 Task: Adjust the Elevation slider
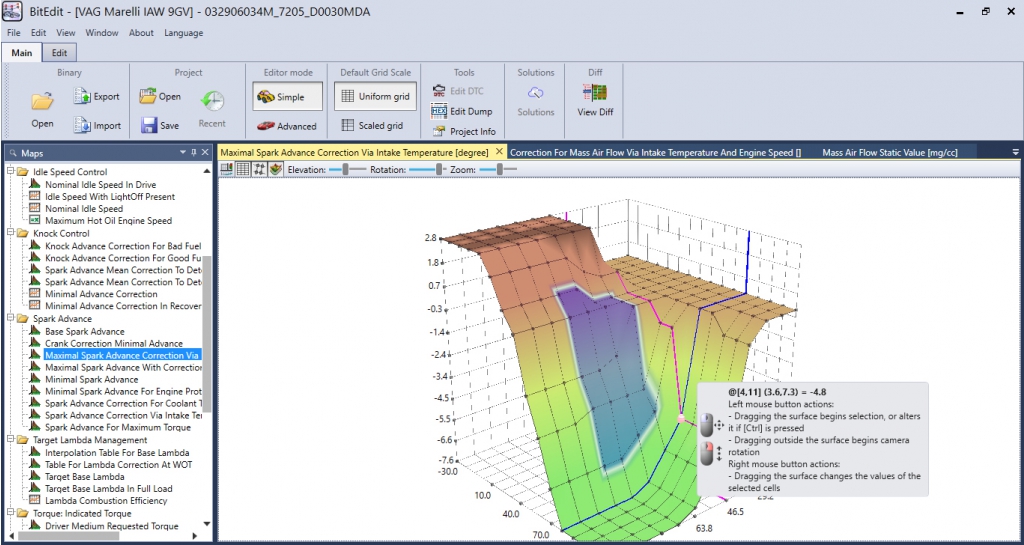click(347, 170)
